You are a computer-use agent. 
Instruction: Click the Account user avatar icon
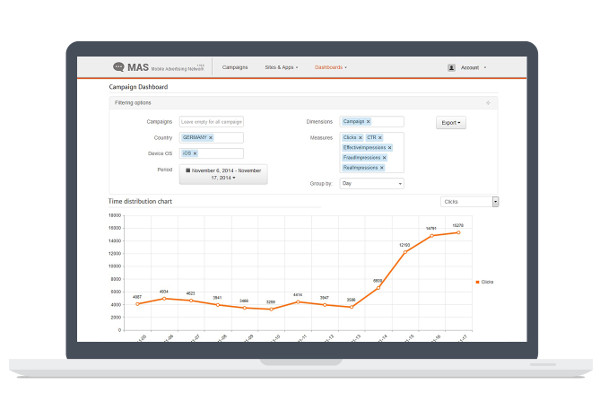click(x=452, y=68)
